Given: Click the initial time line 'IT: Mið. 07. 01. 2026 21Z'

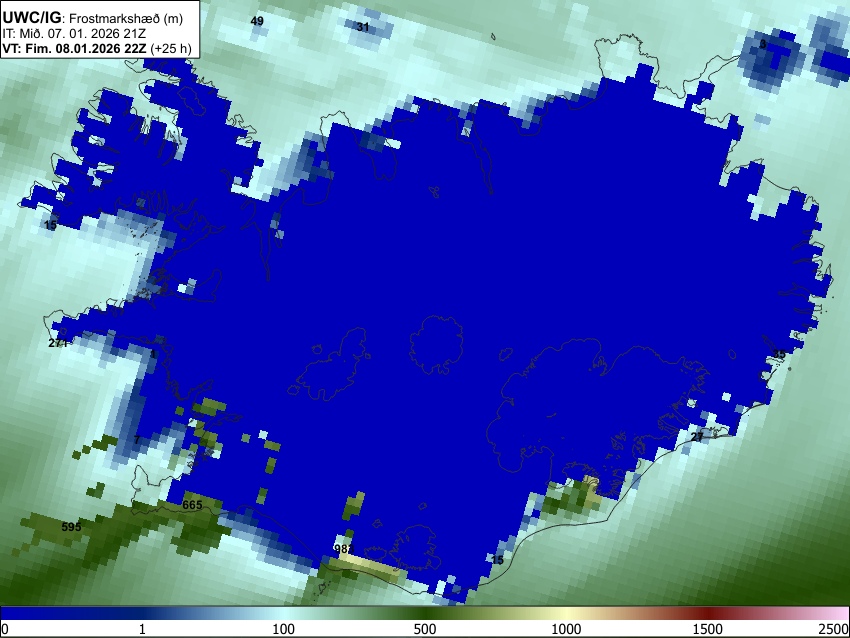Looking at the screenshot, I should tap(74, 34).
